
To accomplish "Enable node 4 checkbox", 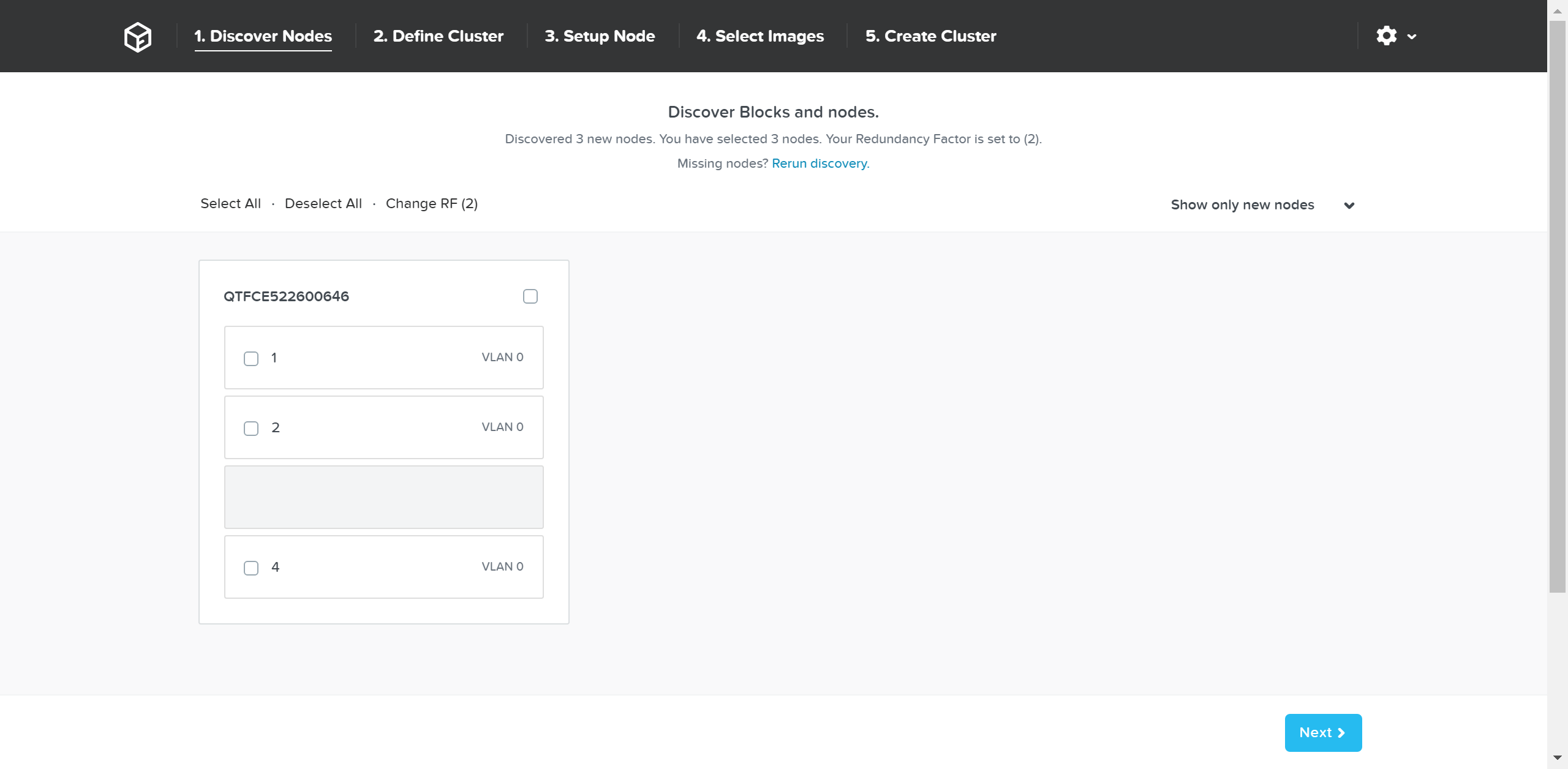I will 251,568.
